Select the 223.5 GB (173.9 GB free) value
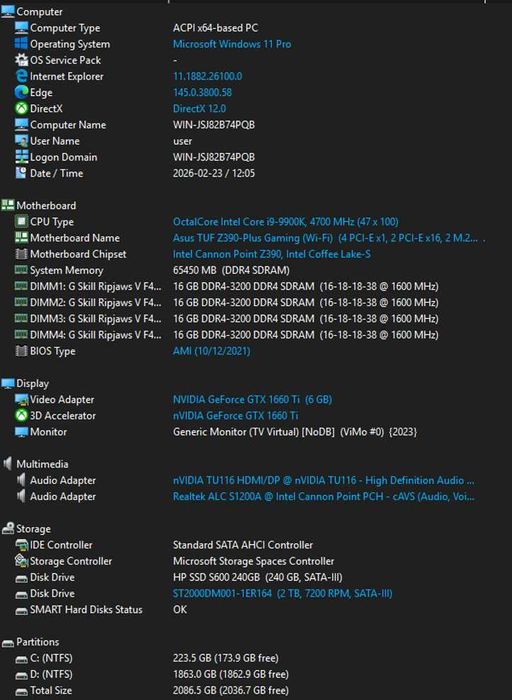 tap(225, 658)
